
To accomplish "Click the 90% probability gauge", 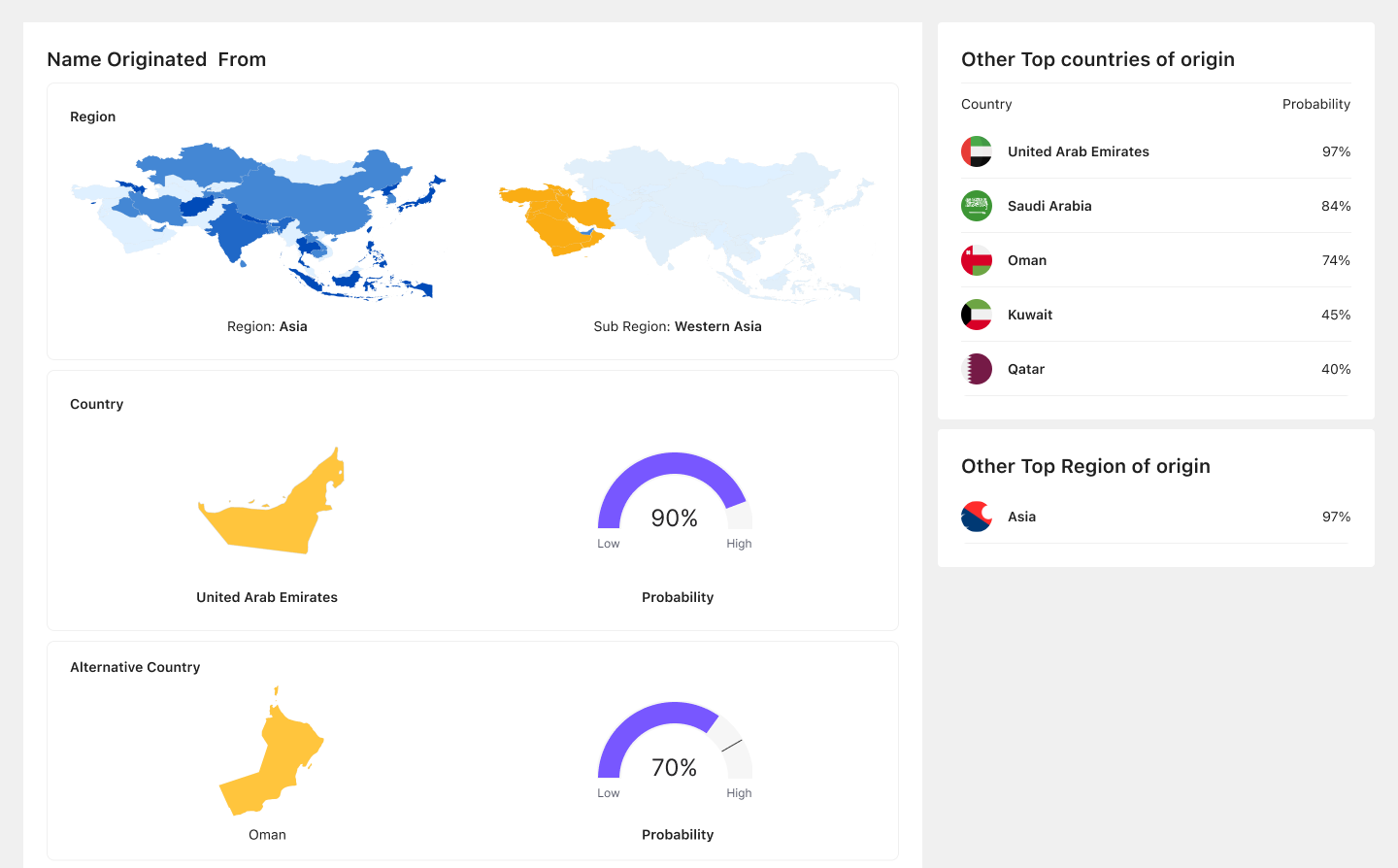I will pos(675,491).
